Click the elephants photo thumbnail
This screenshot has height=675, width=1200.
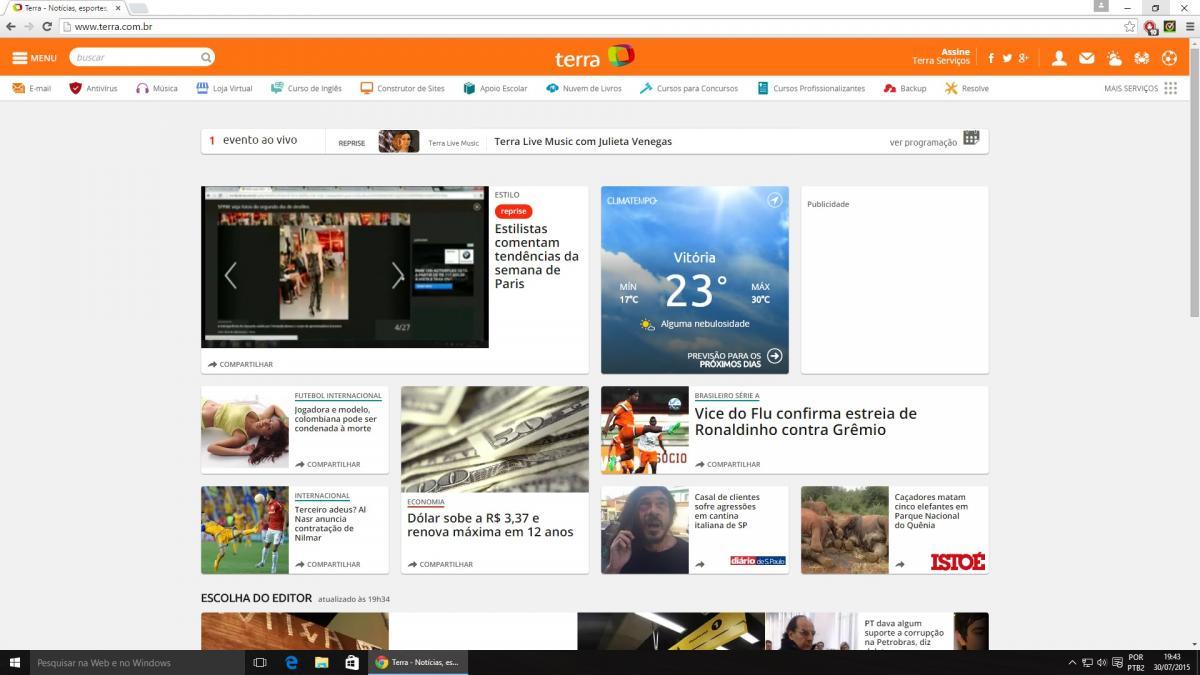845,530
